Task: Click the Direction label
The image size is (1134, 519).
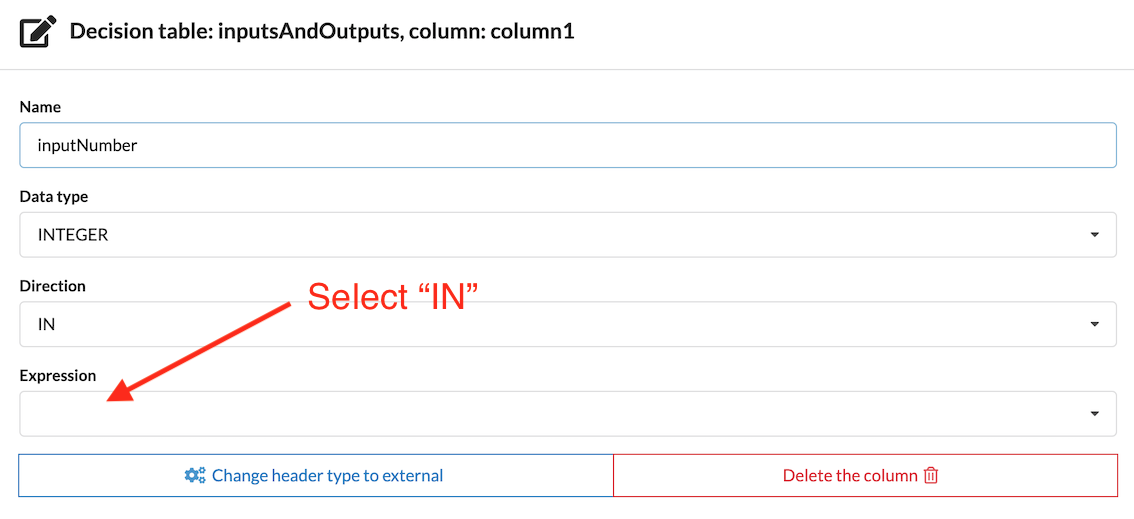Action: pos(53,286)
